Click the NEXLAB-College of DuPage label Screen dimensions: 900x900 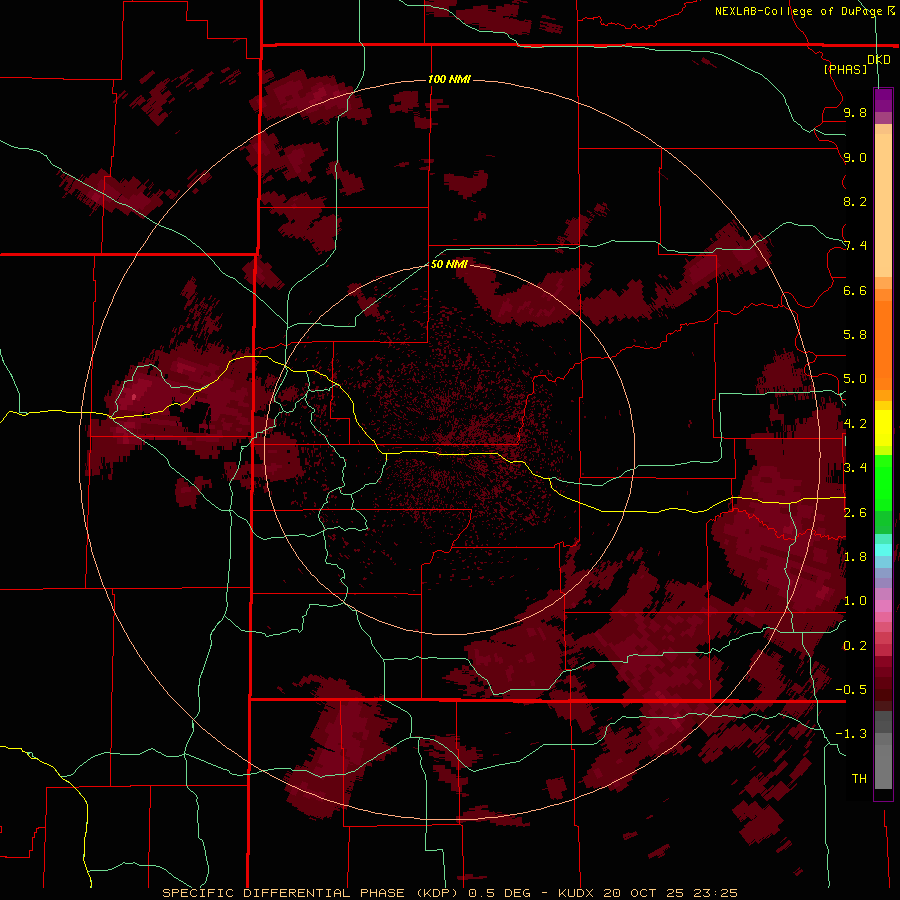click(x=799, y=11)
